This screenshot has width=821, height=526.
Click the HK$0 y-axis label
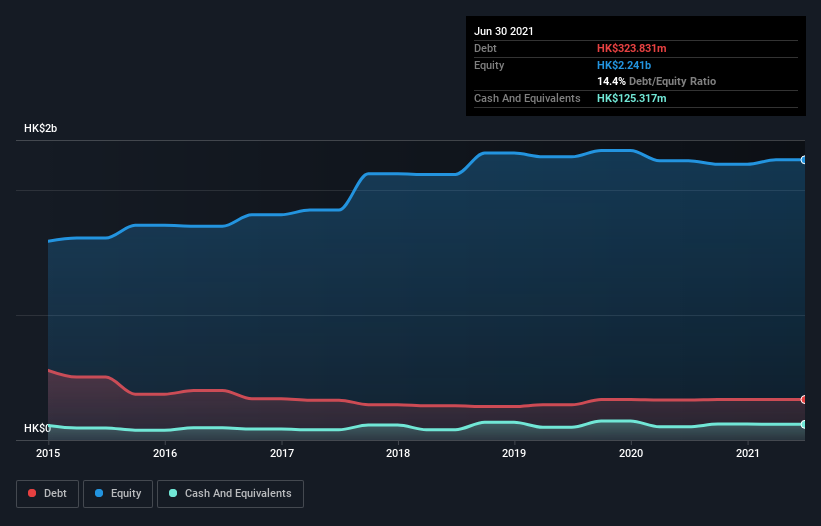37,428
